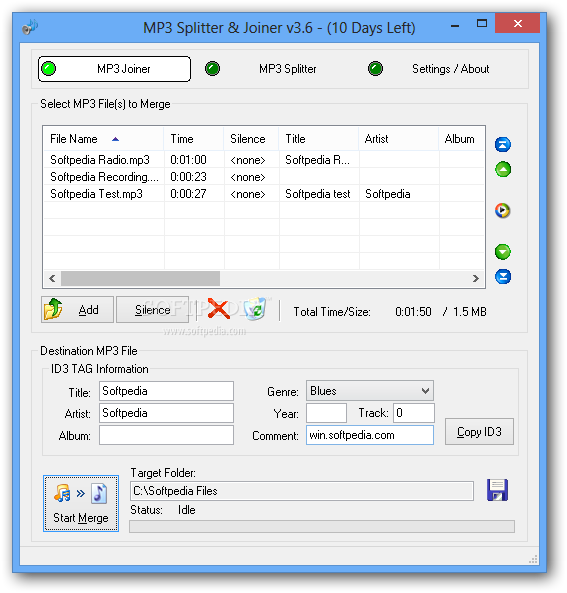
Task: Close the MP3 Splitter & Joiner window
Action: (517, 23)
